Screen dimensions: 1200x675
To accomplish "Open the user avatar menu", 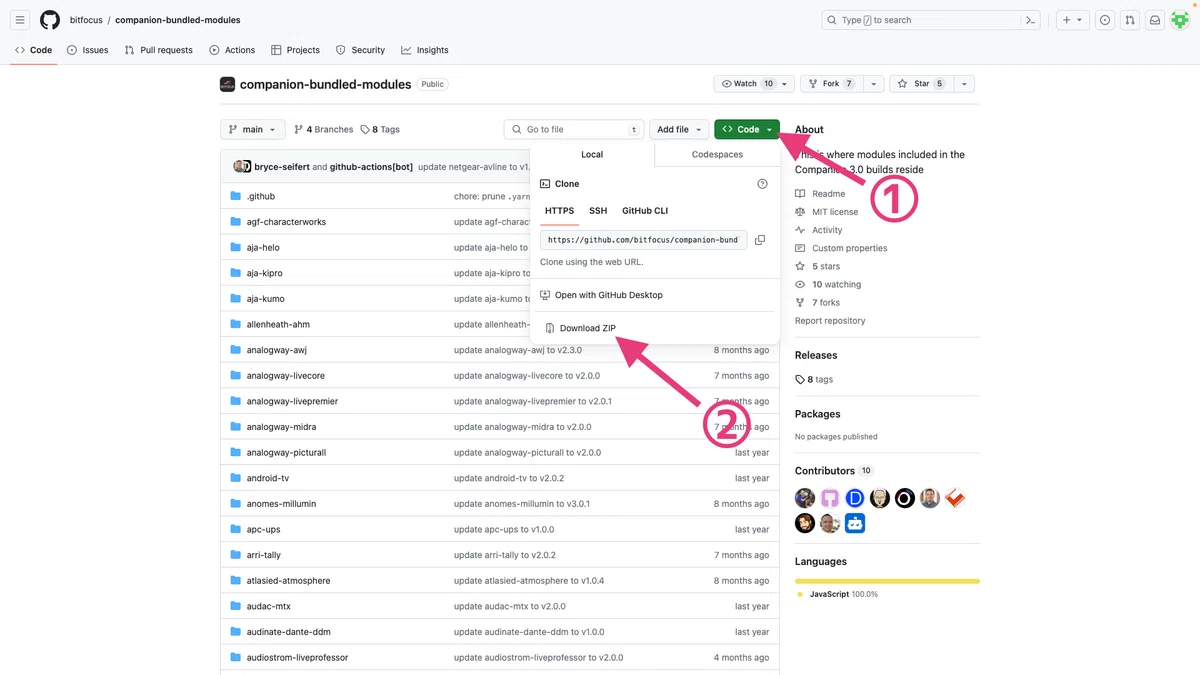I will pos(1180,20).
